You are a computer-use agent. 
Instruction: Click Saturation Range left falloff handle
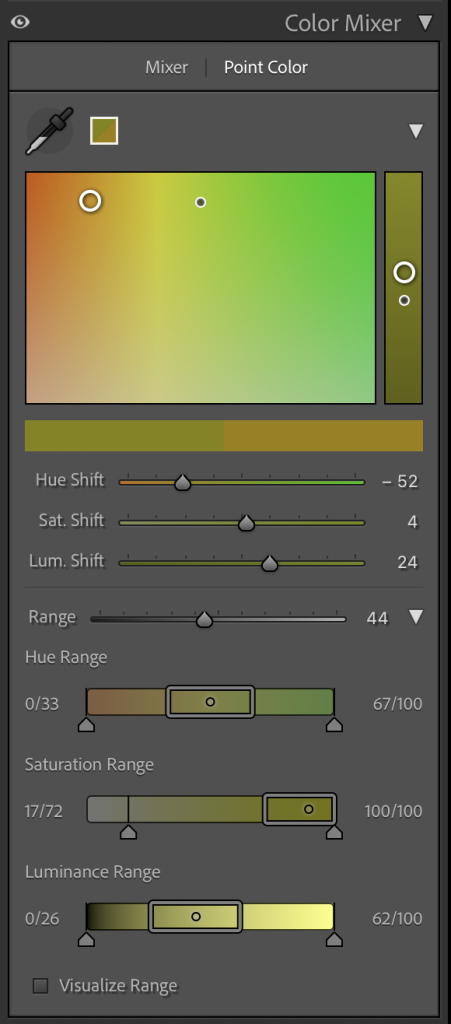point(129,831)
